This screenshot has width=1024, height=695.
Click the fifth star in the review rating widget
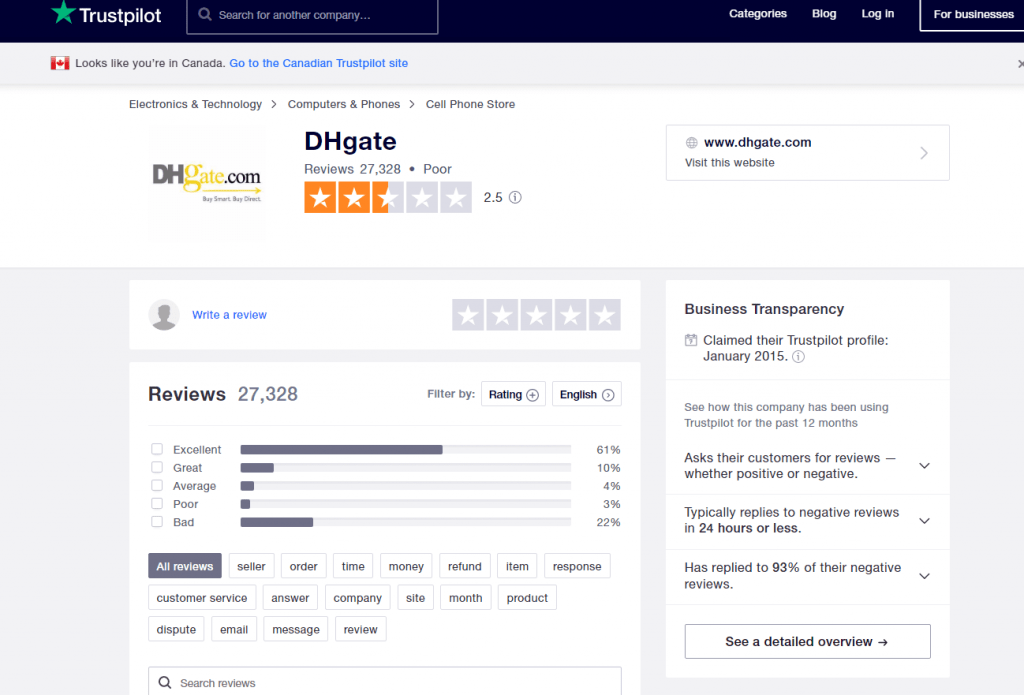pyautogui.click(x=604, y=314)
